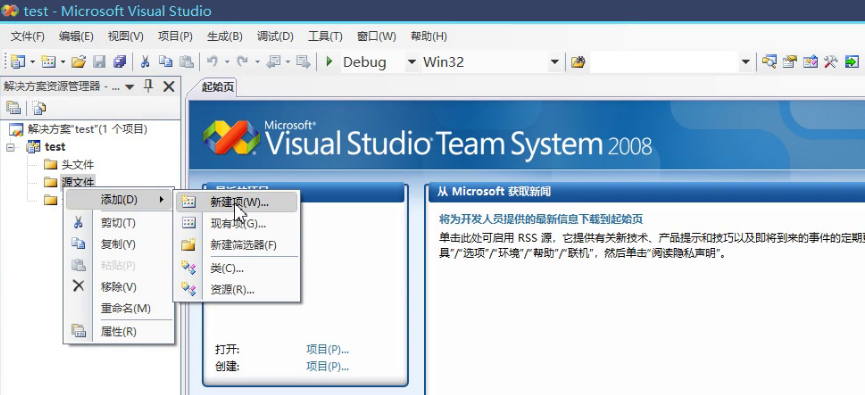Open Solution Explorer window position dropdown

click(130, 87)
